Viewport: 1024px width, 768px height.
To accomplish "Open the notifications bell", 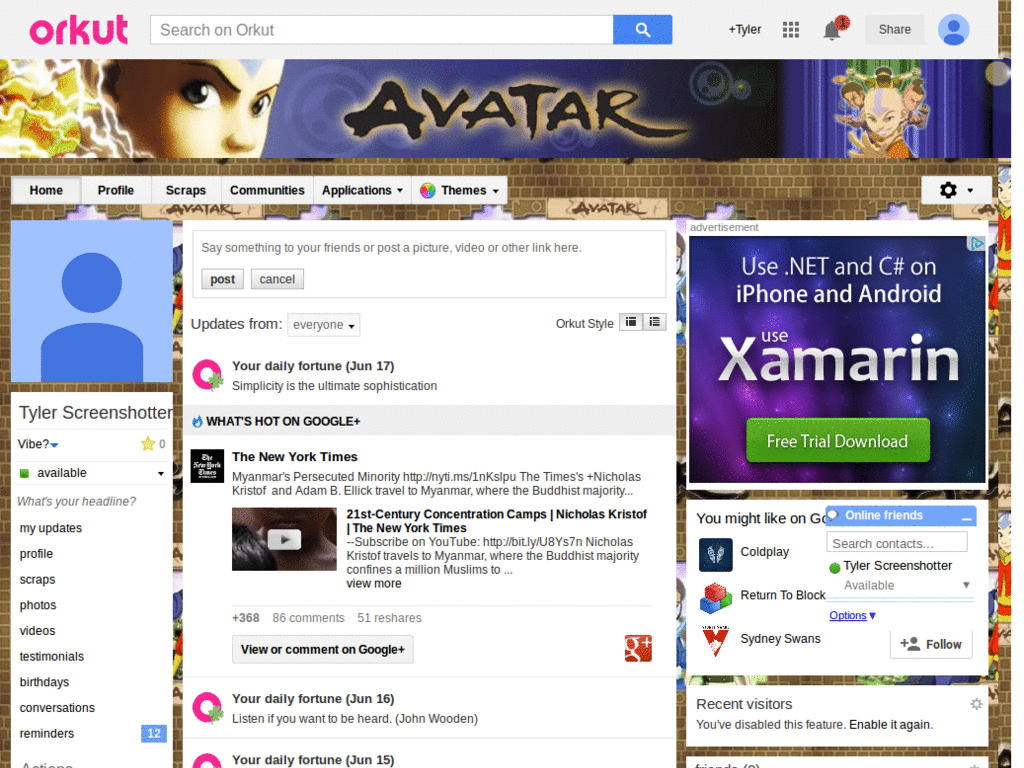I will coord(831,30).
